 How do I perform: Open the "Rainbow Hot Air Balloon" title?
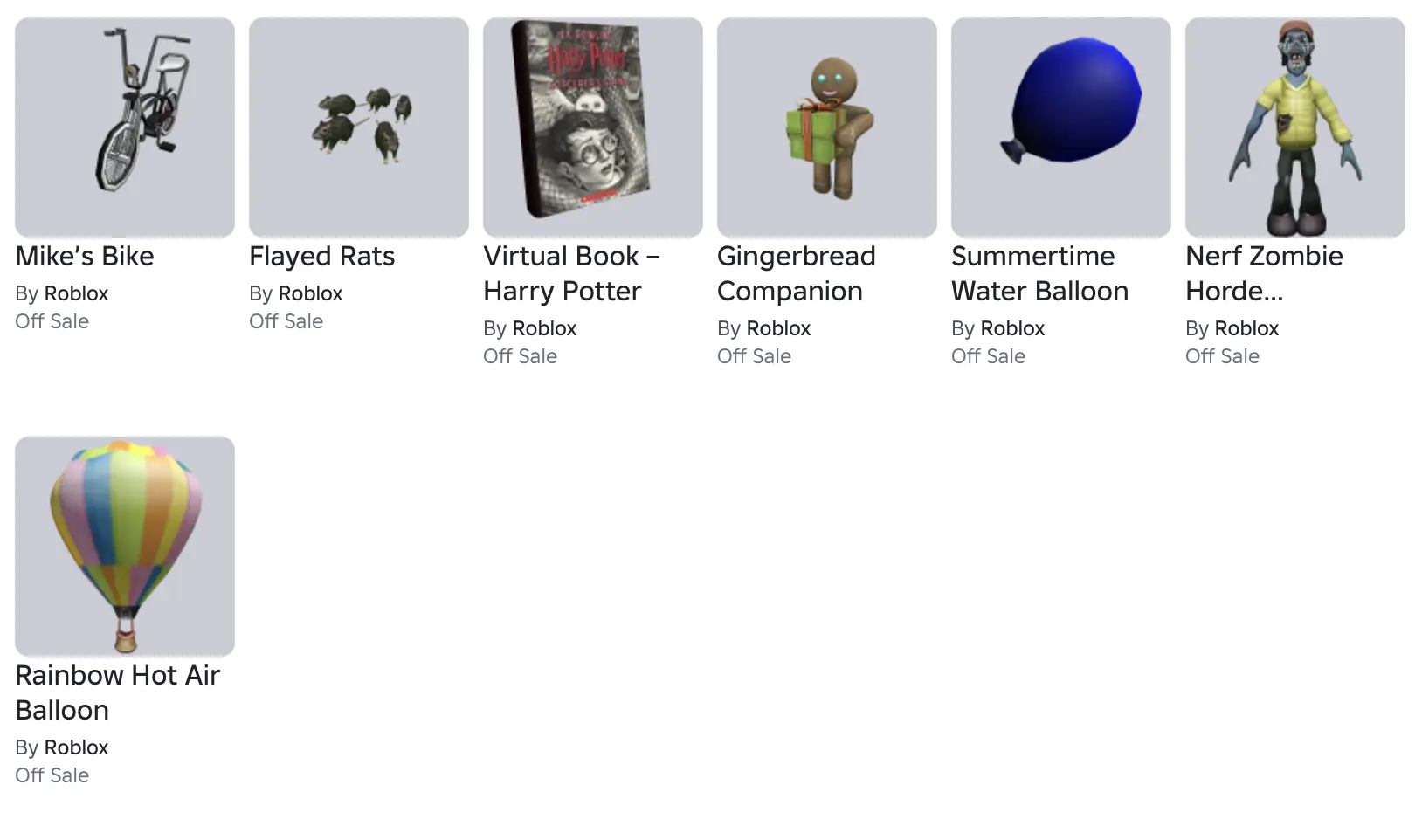(117, 692)
